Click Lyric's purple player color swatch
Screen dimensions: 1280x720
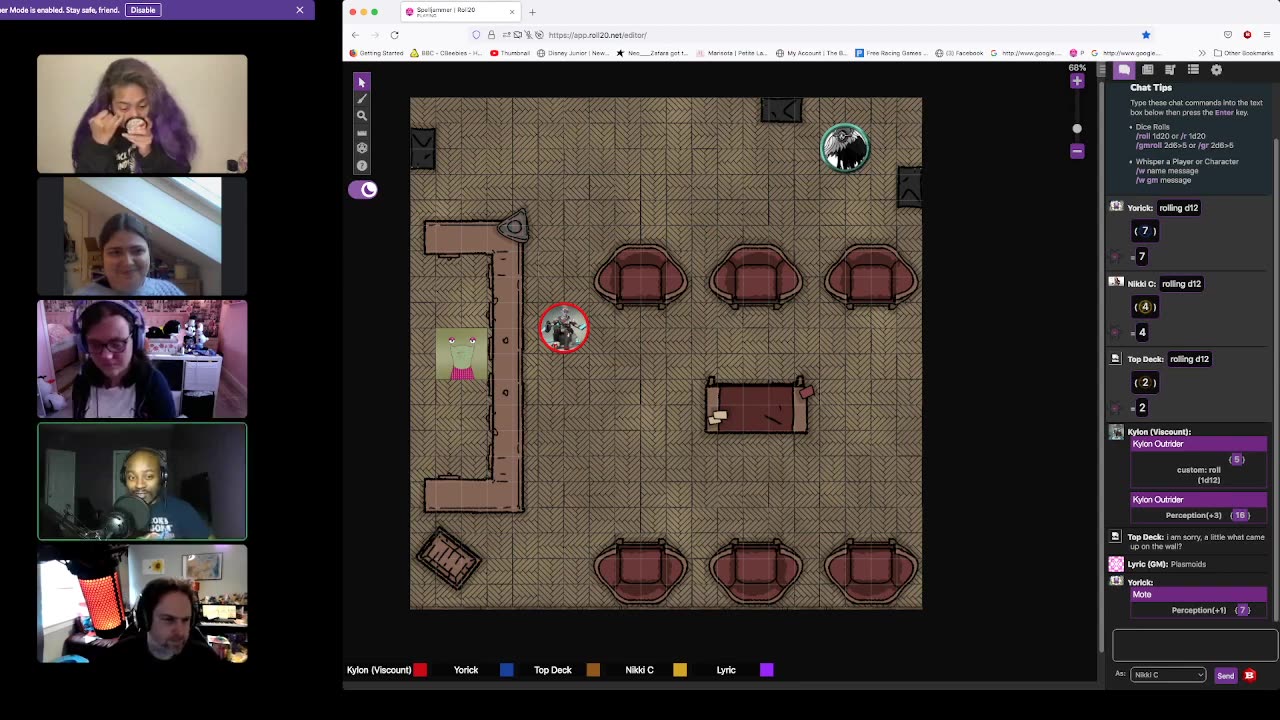pos(766,670)
